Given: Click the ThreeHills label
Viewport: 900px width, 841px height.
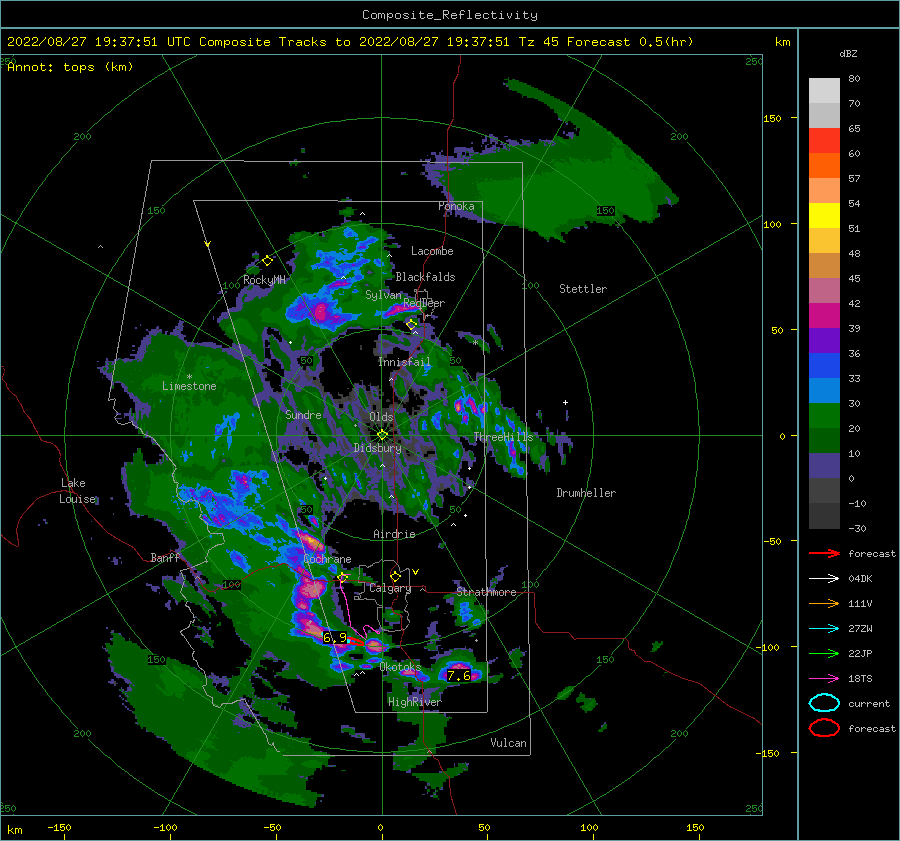Looking at the screenshot, I should (x=503, y=437).
